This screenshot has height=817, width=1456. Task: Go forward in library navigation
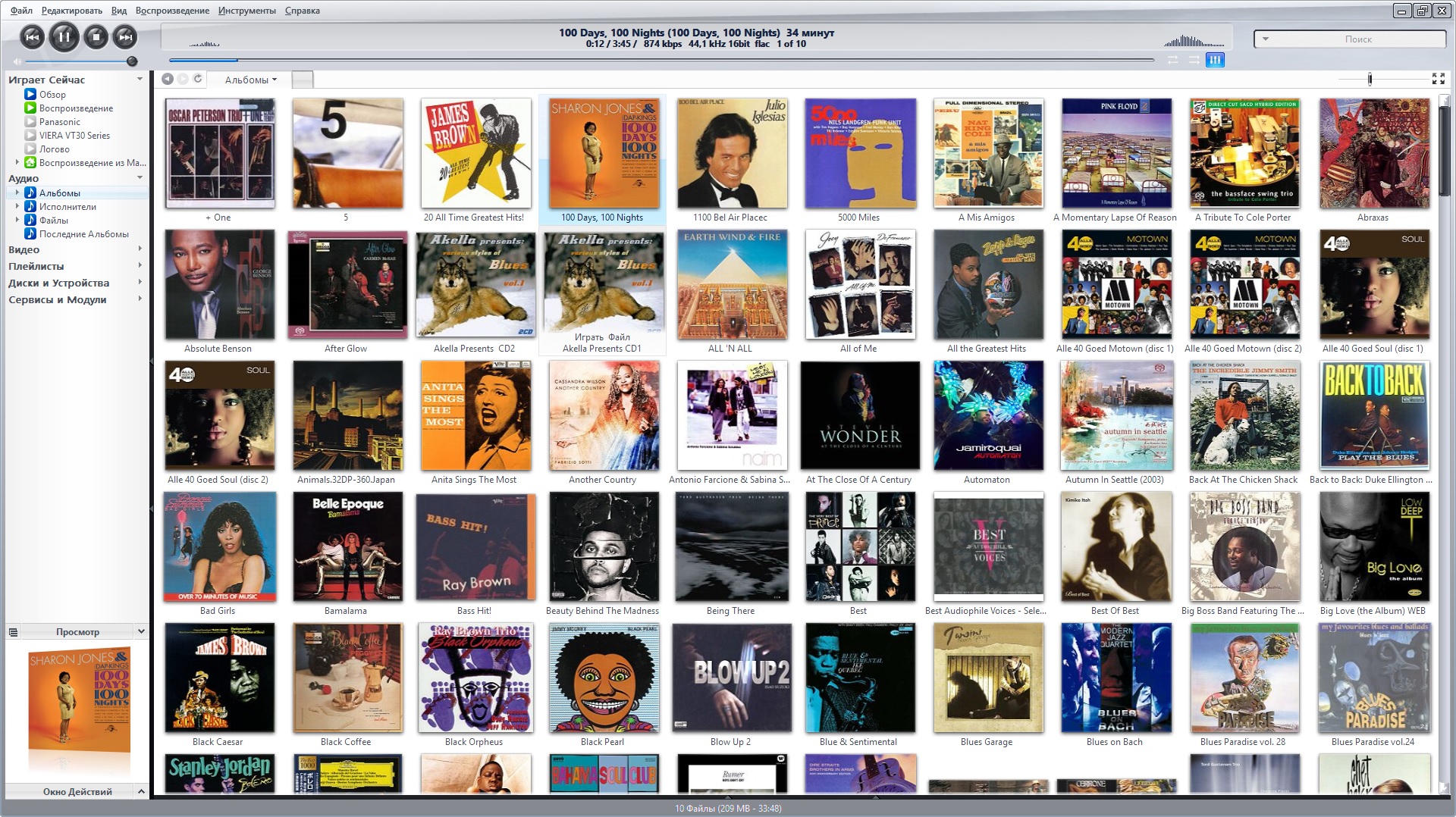[x=183, y=79]
